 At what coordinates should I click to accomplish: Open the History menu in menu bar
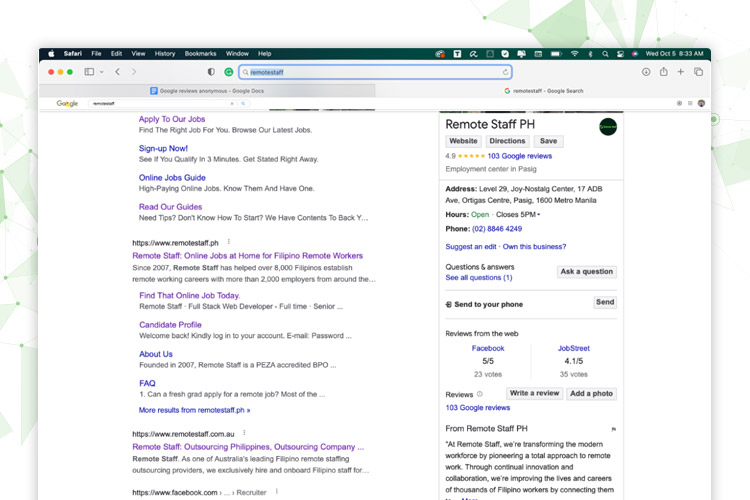pyautogui.click(x=165, y=54)
